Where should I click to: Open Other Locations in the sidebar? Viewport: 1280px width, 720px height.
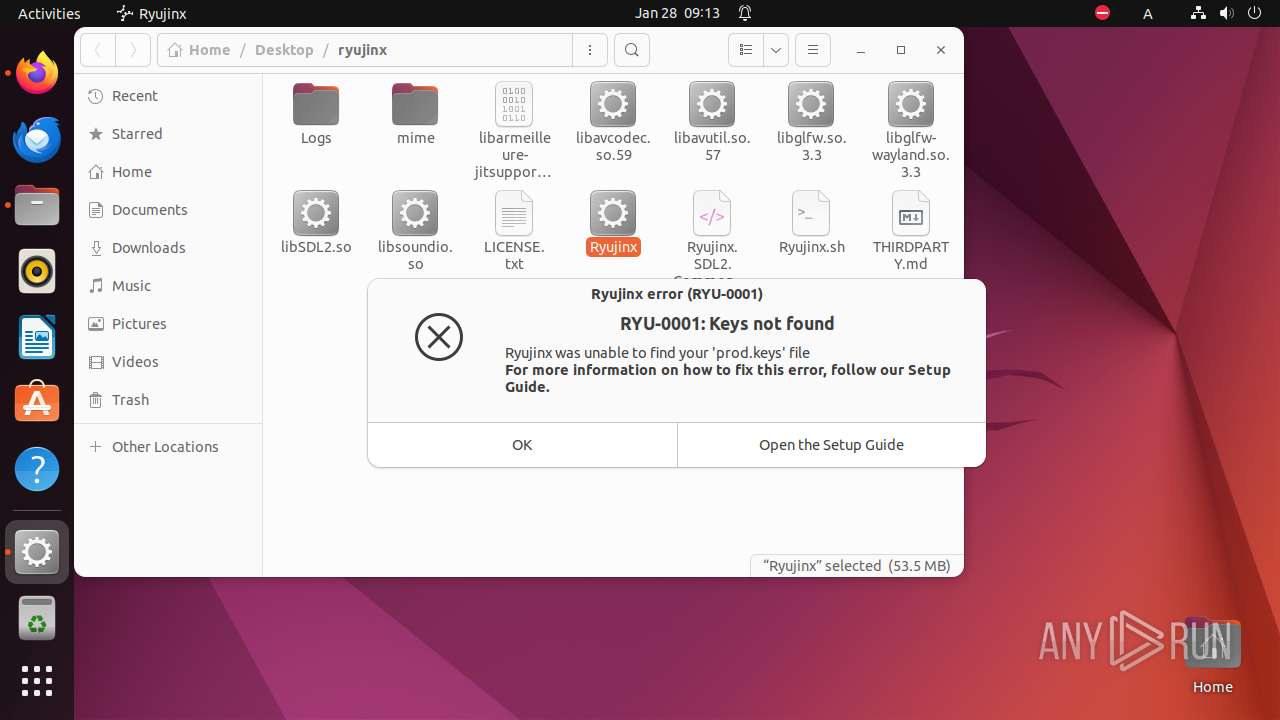[168, 447]
